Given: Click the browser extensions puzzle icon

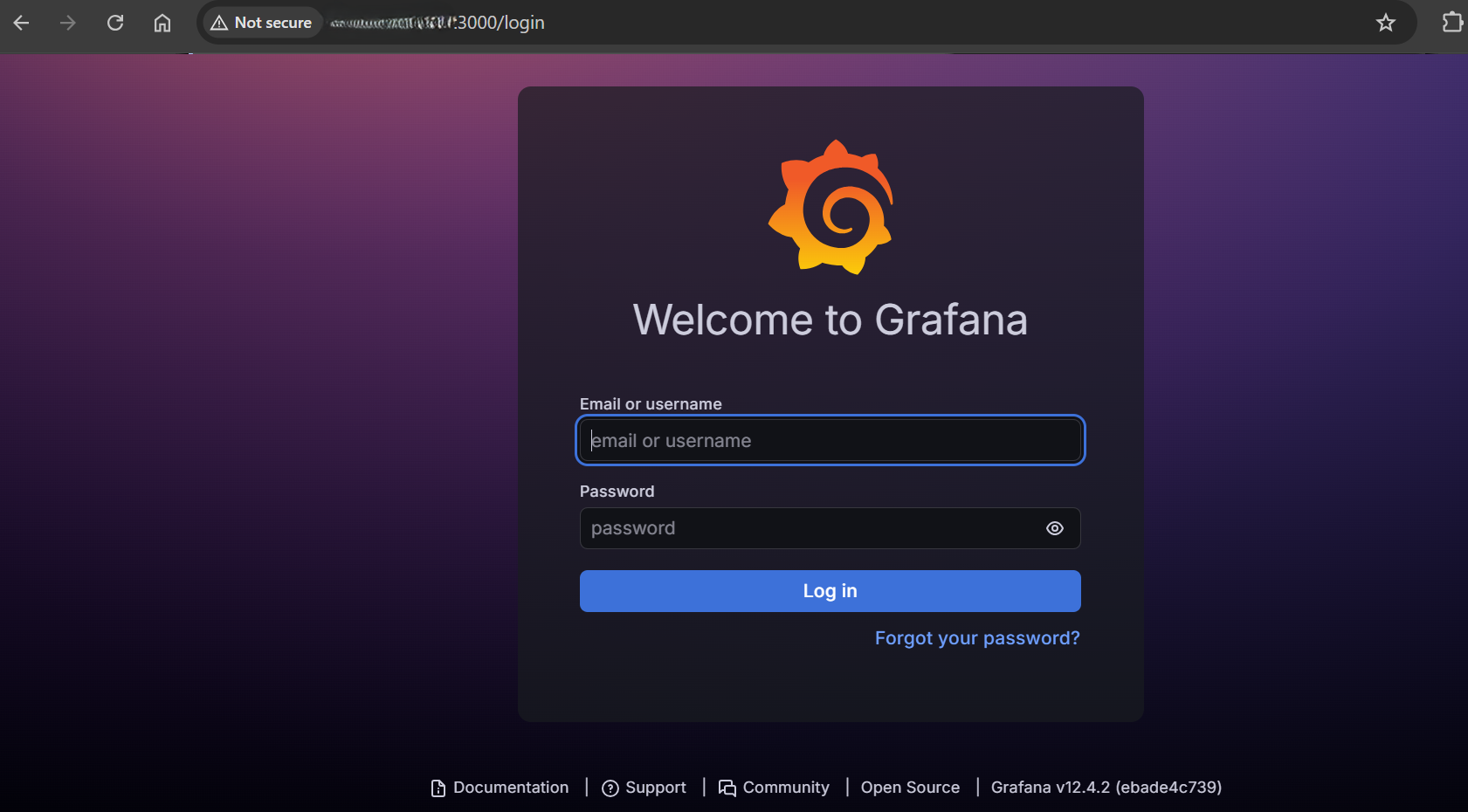Looking at the screenshot, I should [1452, 23].
